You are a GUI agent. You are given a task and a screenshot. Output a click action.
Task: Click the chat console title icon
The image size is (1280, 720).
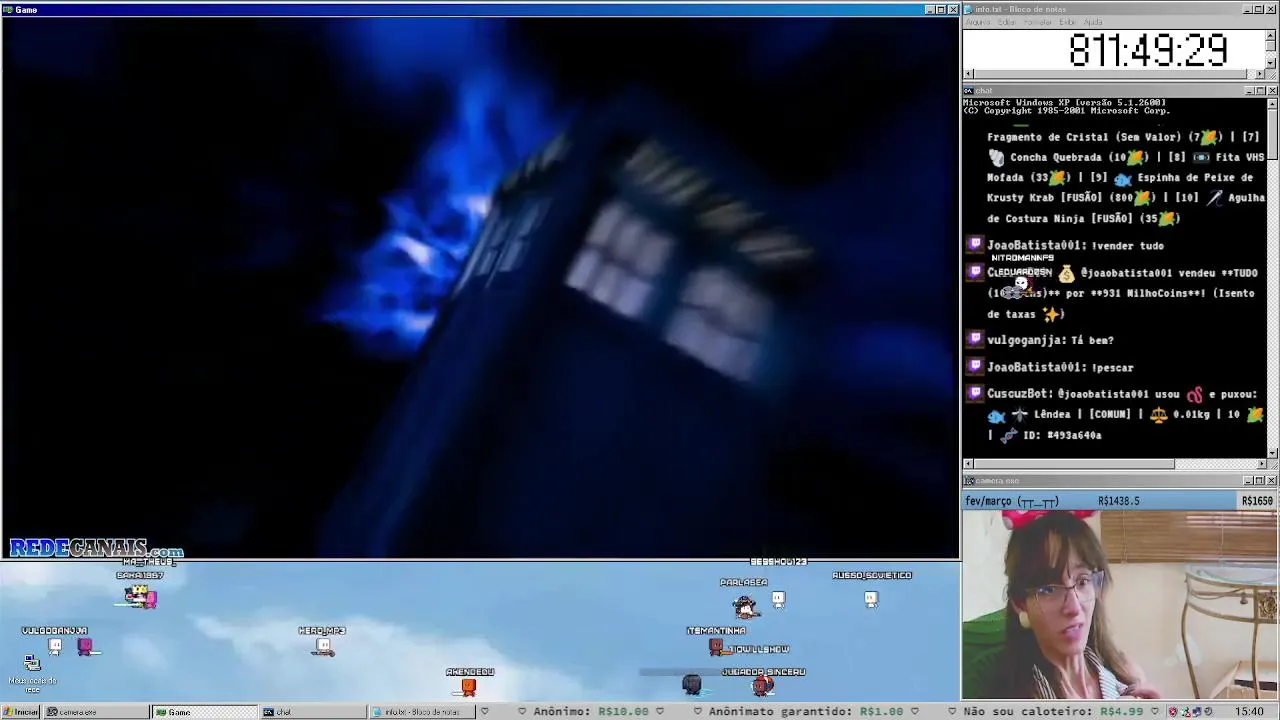[969, 91]
